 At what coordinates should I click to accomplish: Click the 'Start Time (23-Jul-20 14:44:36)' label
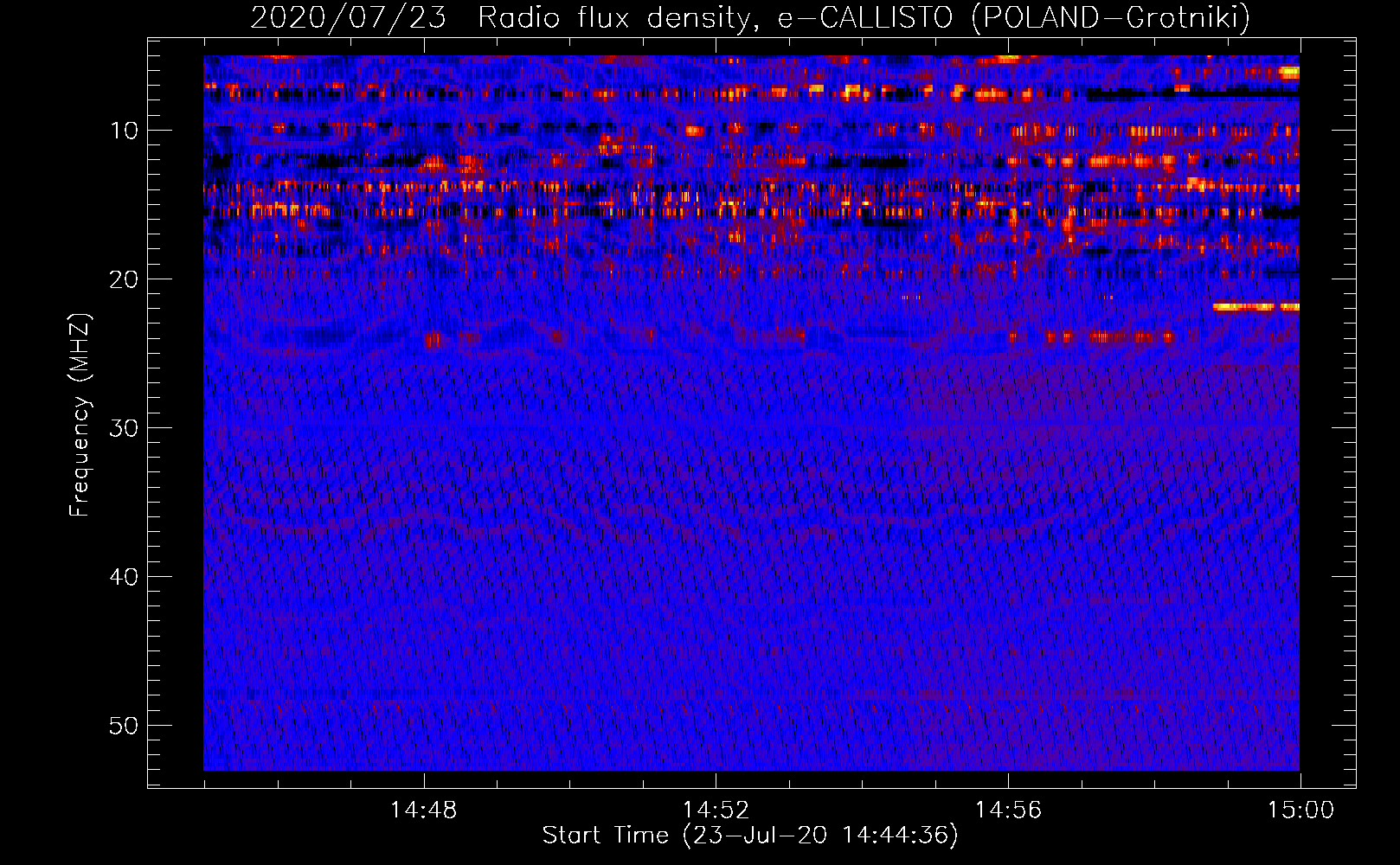point(750,836)
